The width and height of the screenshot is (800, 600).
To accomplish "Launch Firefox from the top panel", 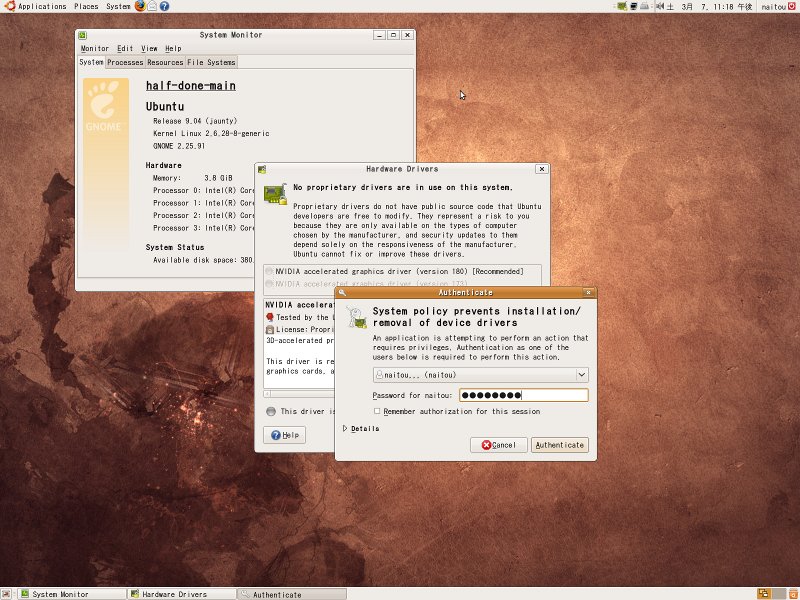I will (x=140, y=6).
